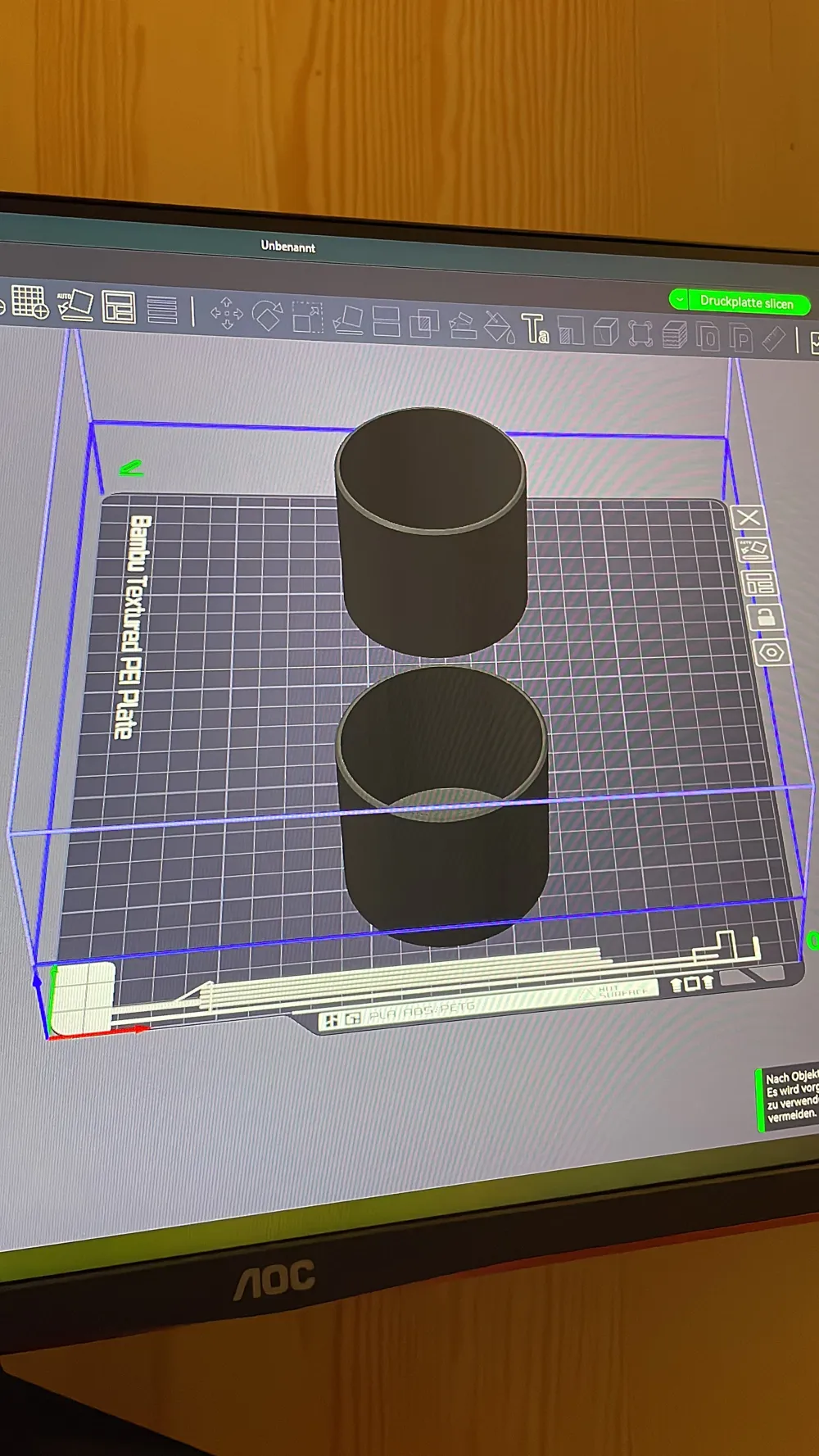
Task: Click the corner-bracket frame toolbar icon
Action: click(x=640, y=334)
